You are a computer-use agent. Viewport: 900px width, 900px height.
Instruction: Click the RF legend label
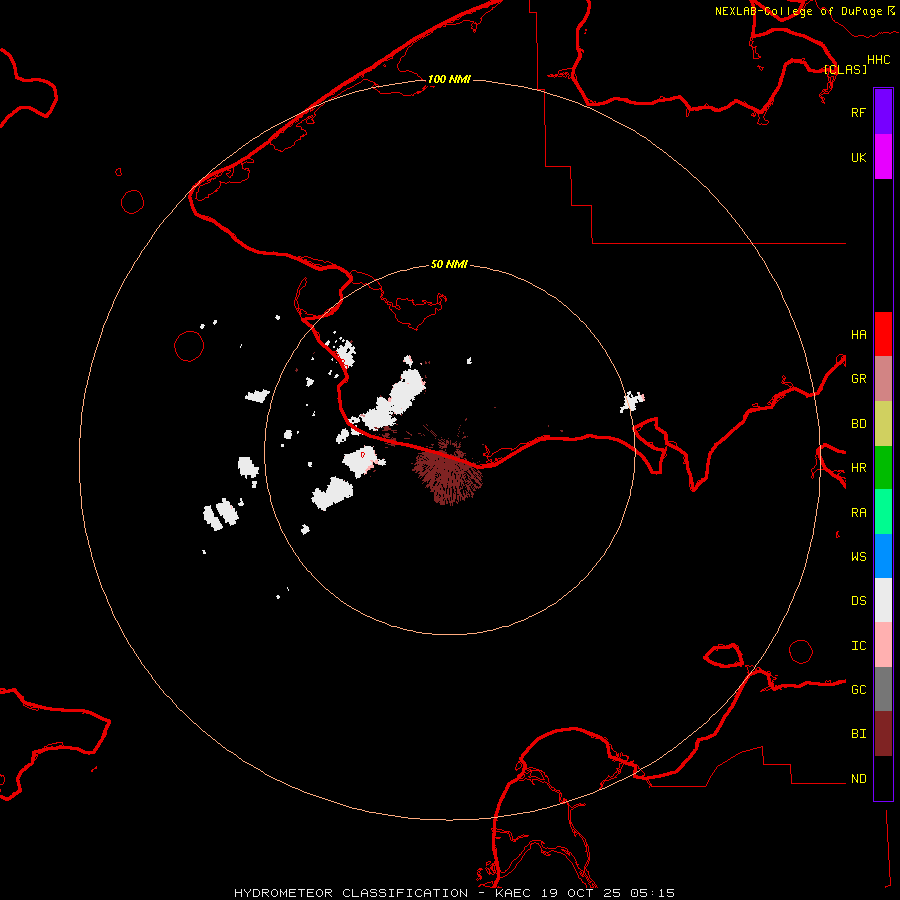[858, 112]
